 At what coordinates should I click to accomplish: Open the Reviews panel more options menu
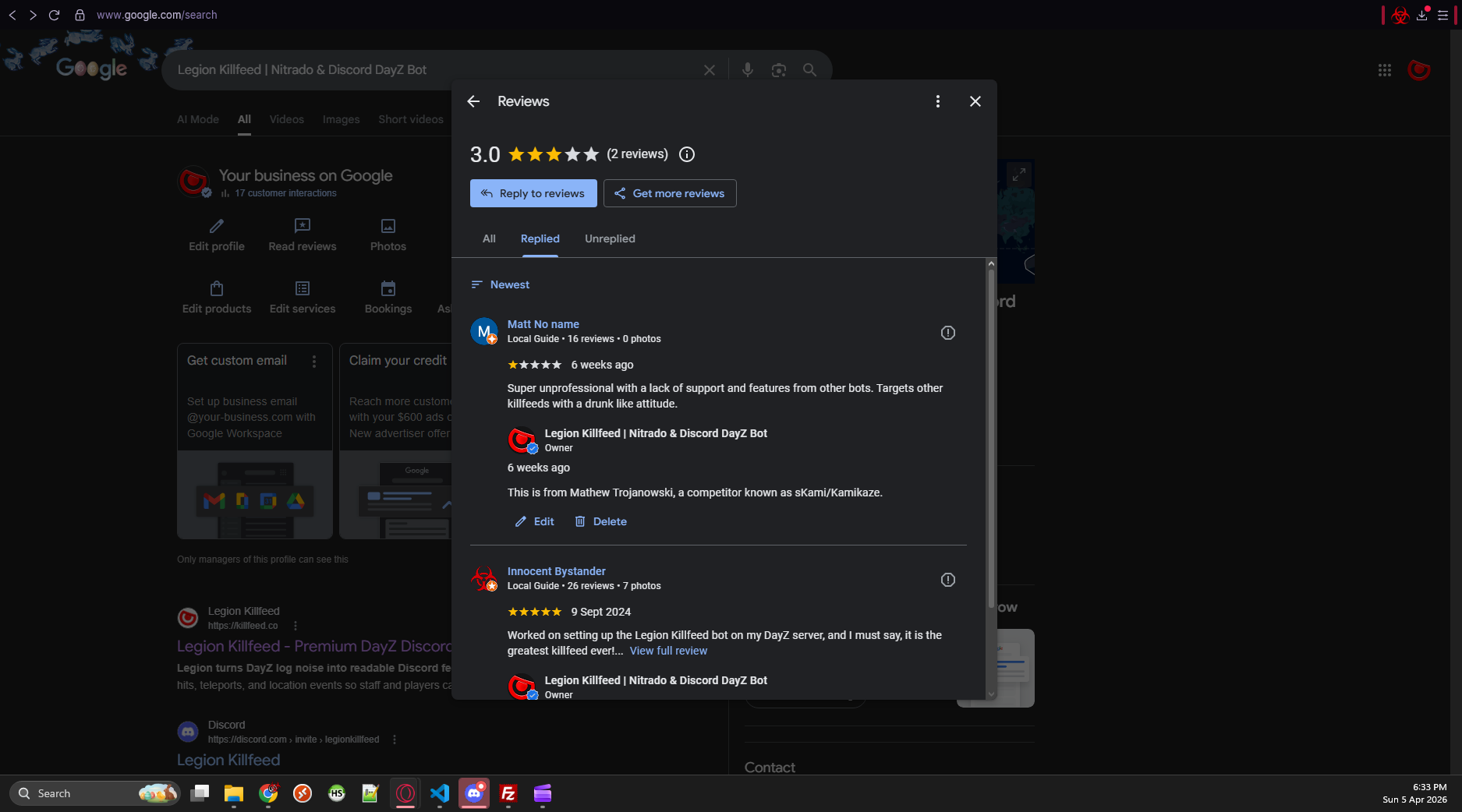click(x=938, y=101)
